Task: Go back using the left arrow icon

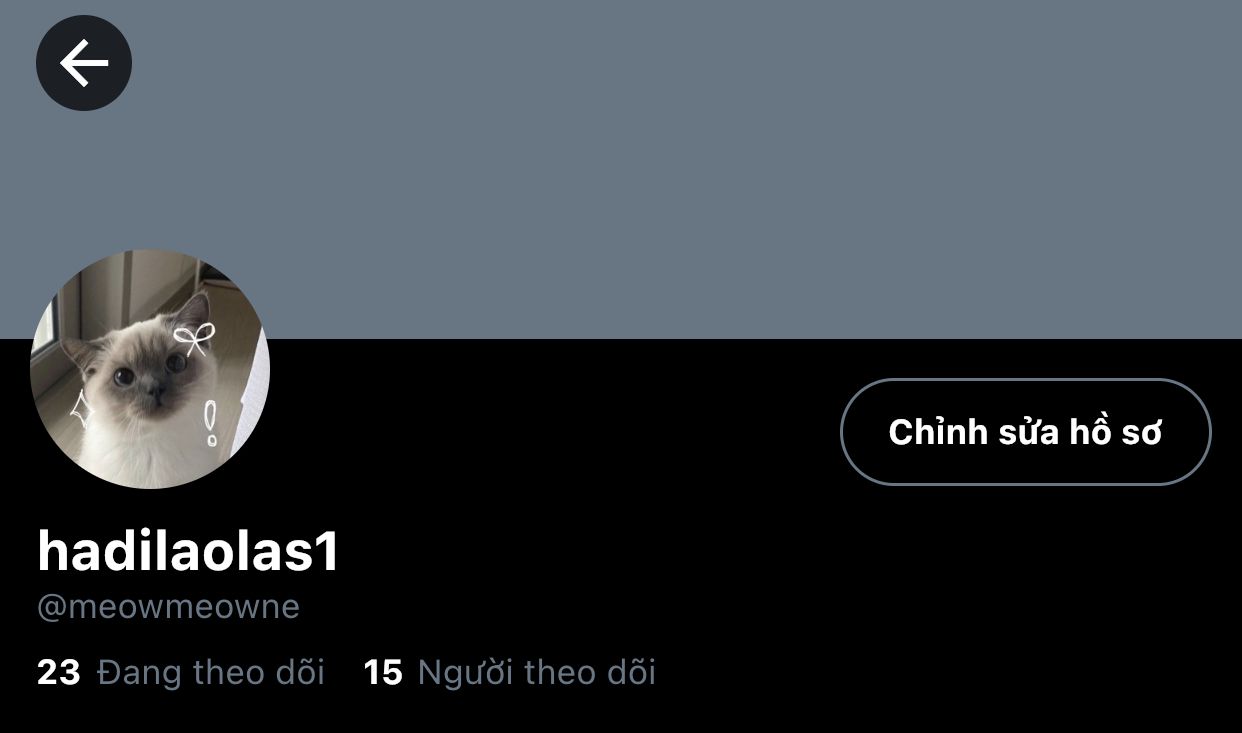Action: click(84, 63)
